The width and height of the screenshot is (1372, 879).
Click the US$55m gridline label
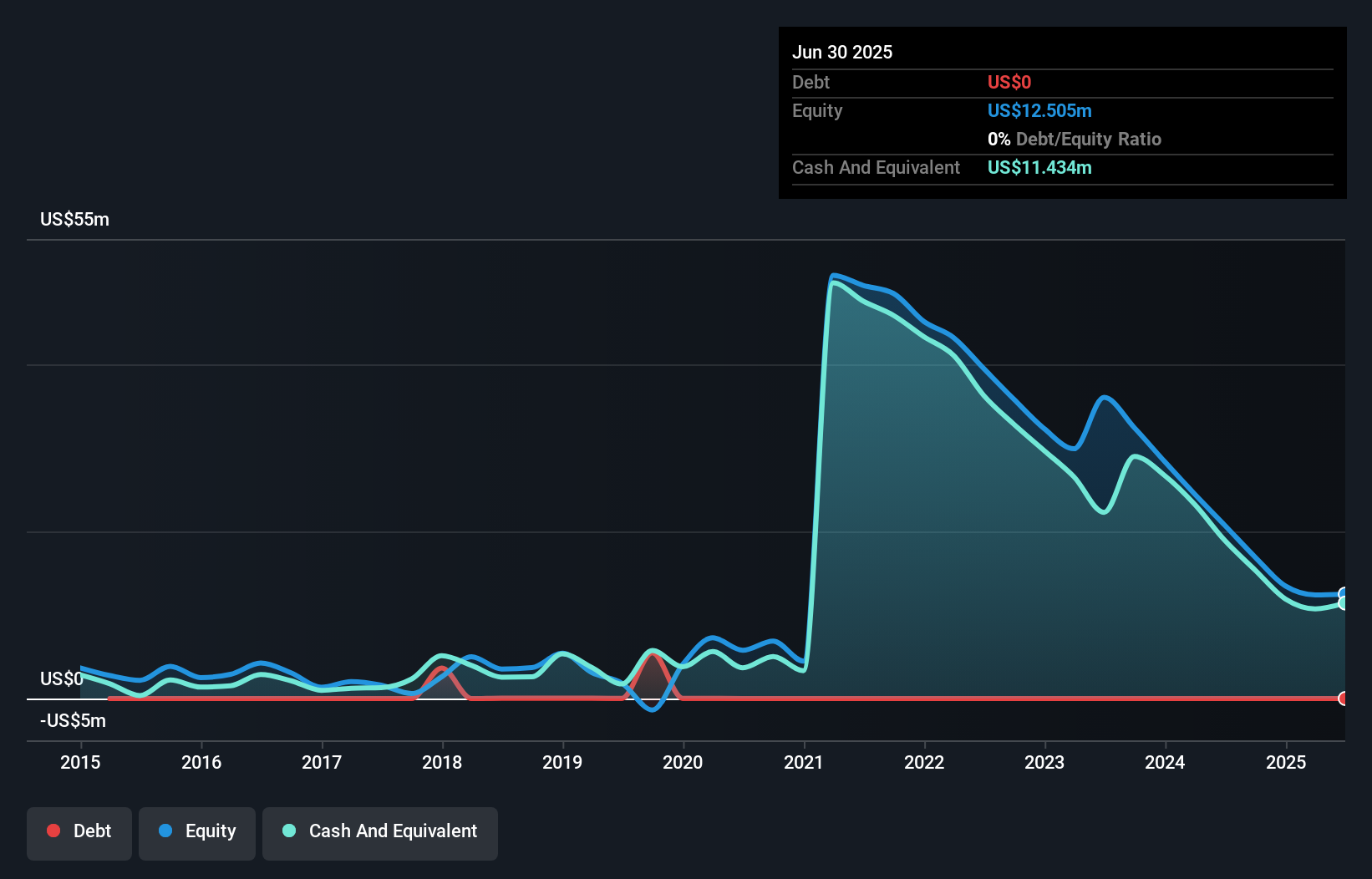(74, 219)
